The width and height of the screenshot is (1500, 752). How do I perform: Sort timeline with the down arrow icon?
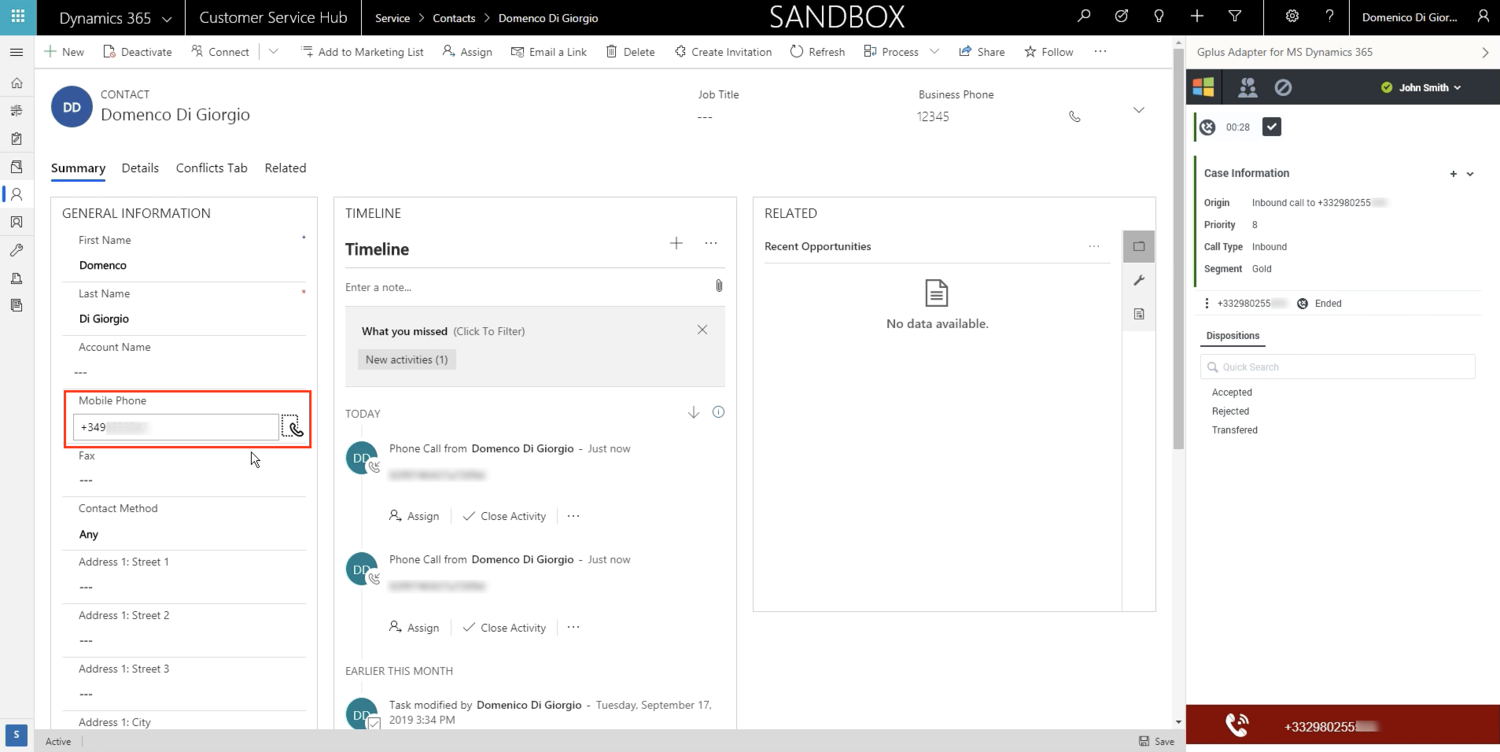click(693, 412)
